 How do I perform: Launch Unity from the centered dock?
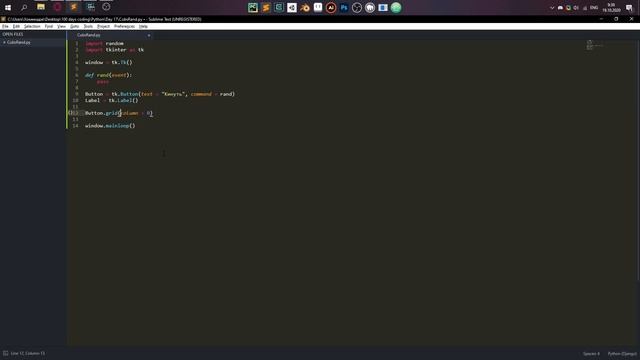[x=292, y=7]
